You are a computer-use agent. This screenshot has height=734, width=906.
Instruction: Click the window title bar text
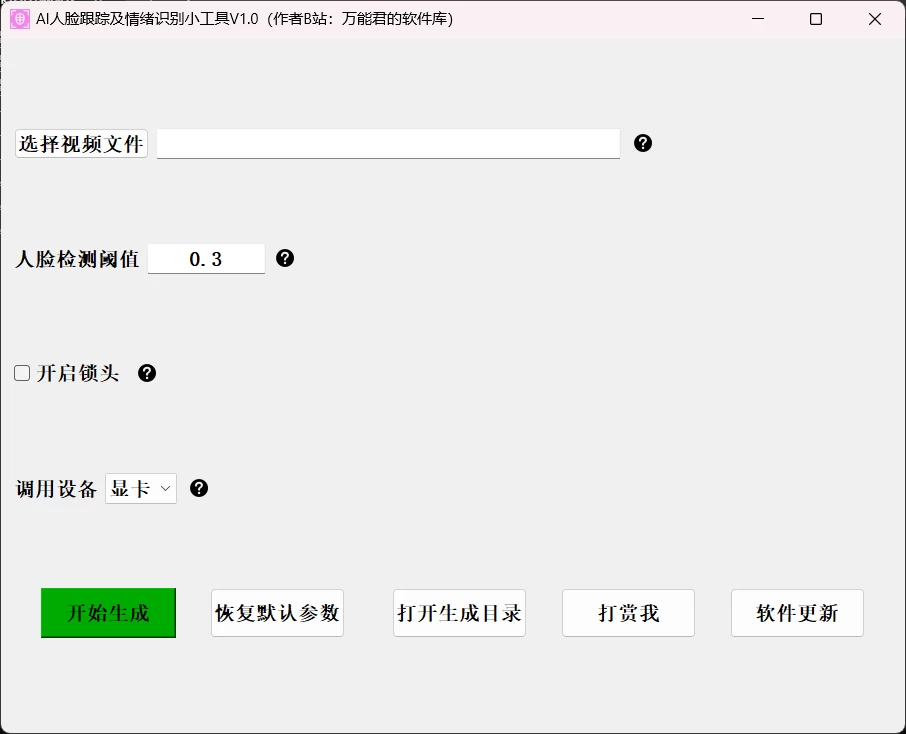[x=243, y=19]
